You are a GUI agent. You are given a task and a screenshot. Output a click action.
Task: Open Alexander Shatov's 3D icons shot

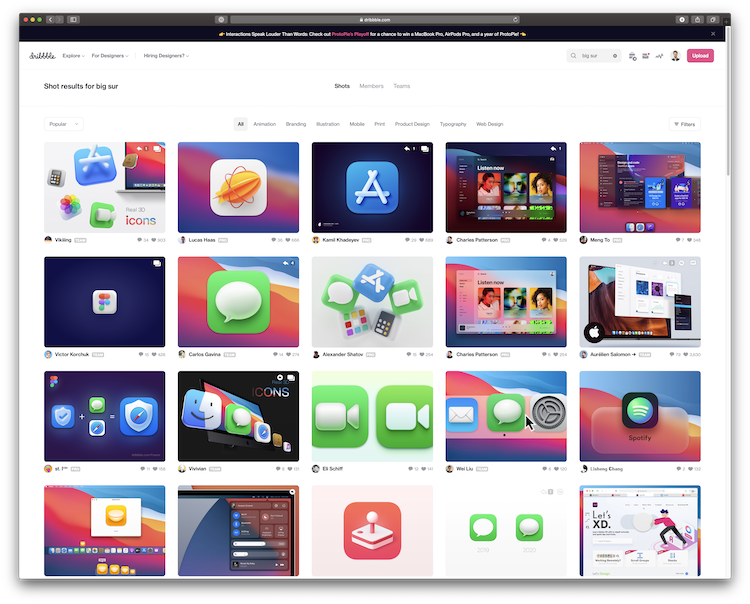coord(372,302)
